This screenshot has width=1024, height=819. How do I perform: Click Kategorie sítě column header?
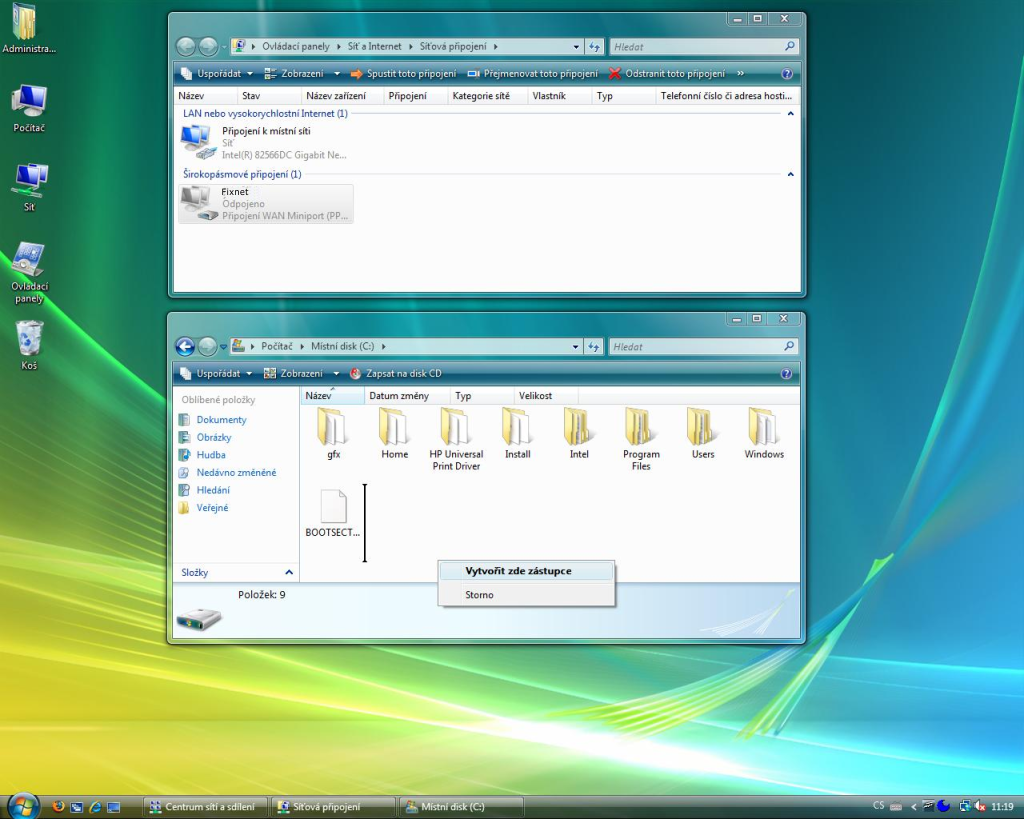[487, 96]
